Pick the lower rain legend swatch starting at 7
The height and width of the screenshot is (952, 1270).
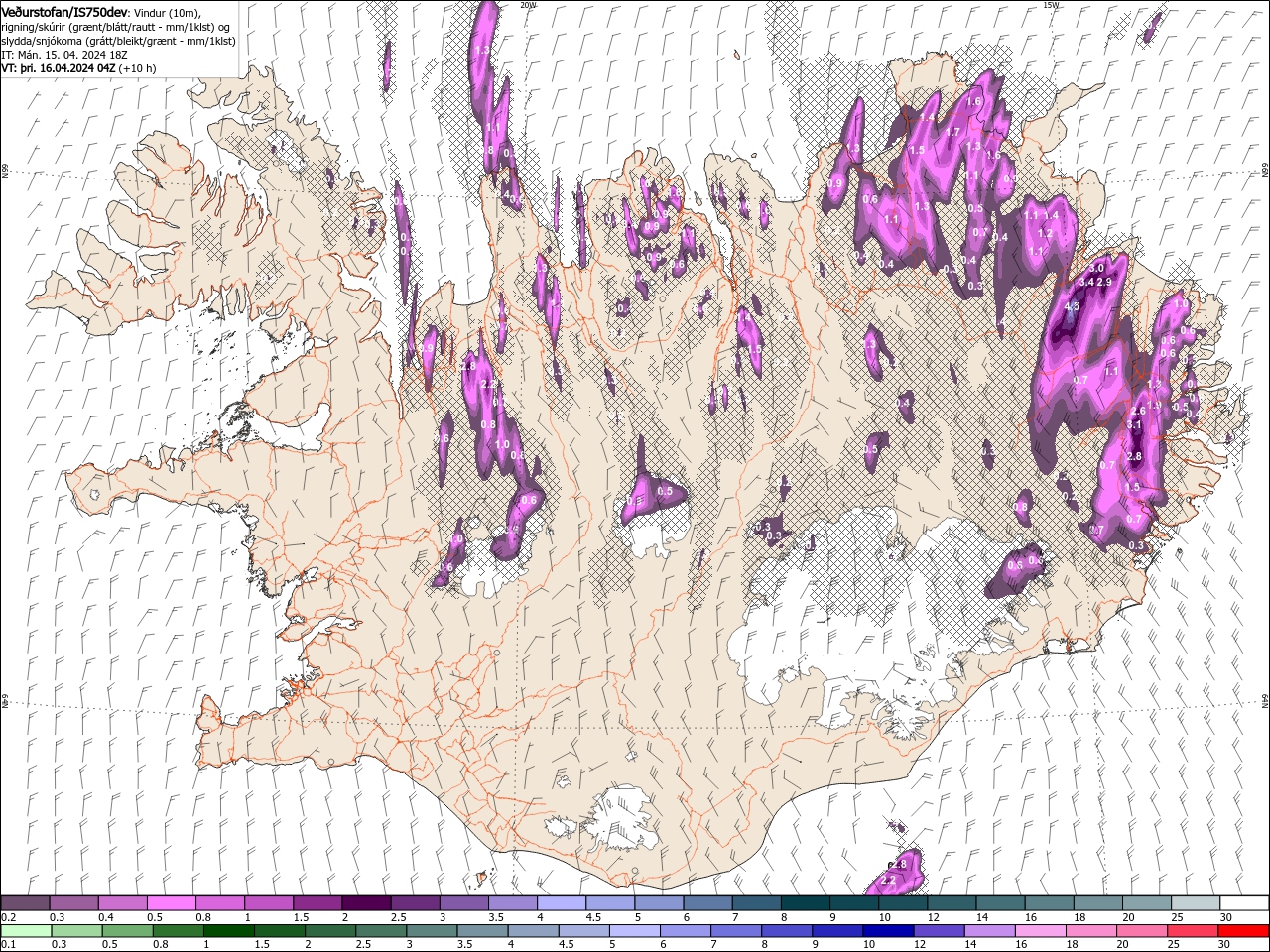734,931
